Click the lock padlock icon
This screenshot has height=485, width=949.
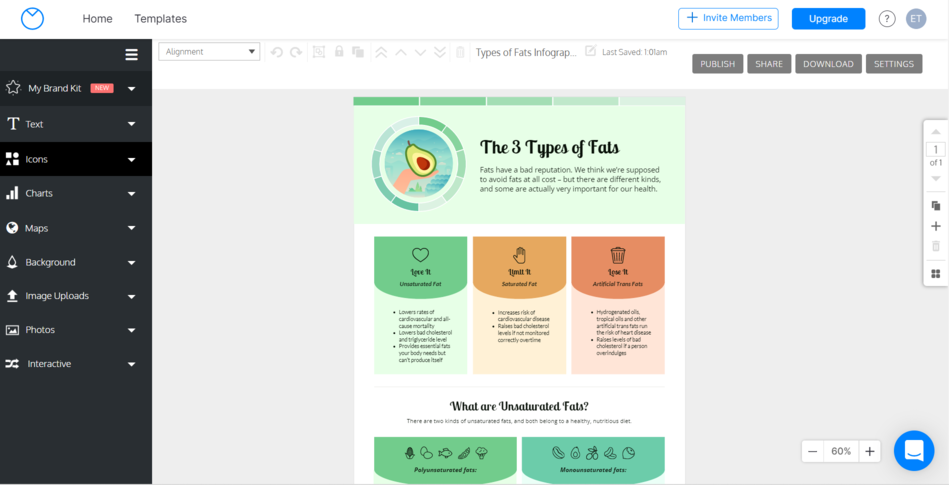point(339,52)
